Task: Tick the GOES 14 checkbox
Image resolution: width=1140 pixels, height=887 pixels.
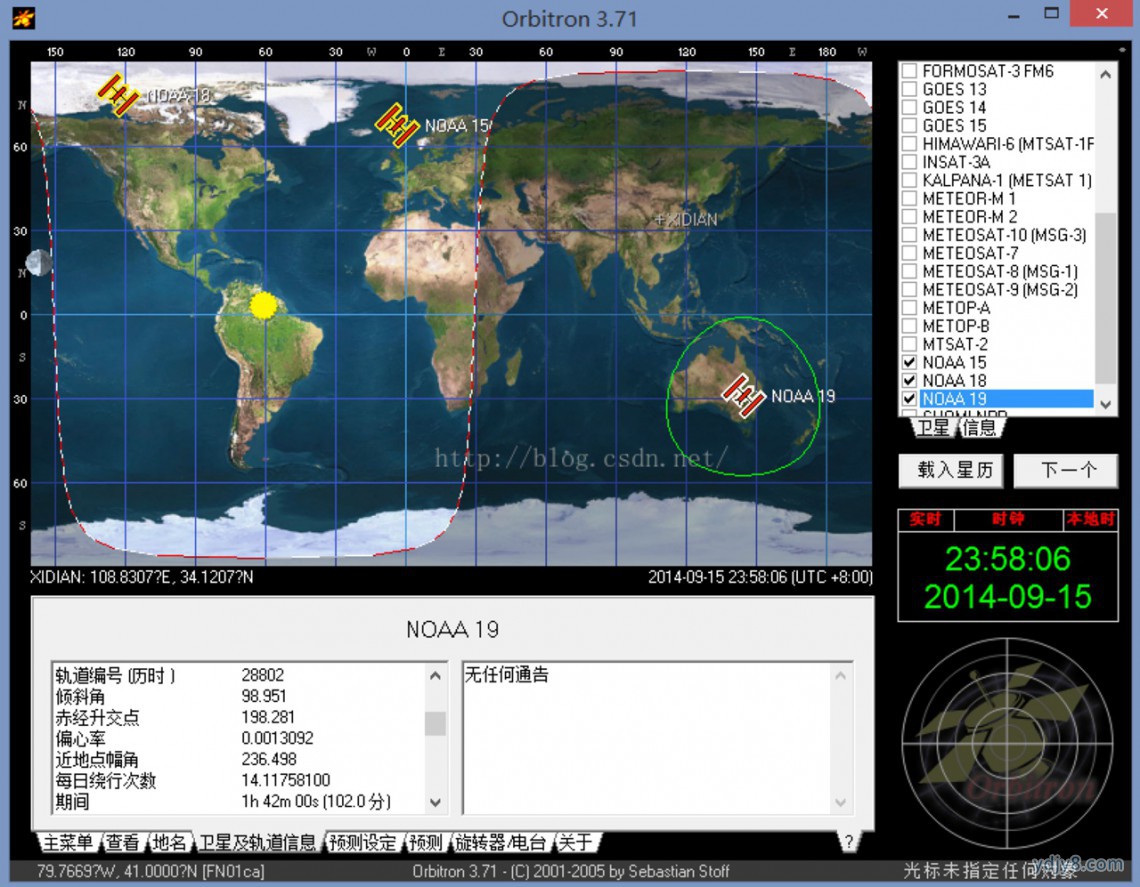Action: click(909, 108)
